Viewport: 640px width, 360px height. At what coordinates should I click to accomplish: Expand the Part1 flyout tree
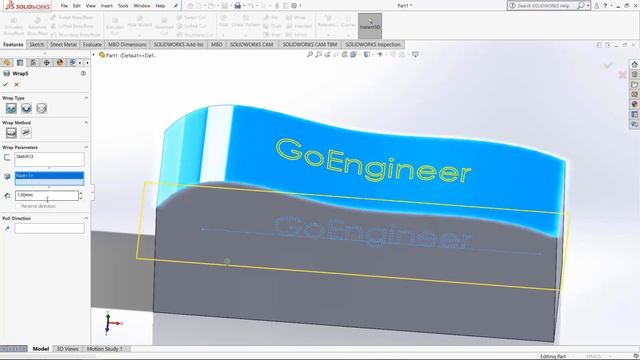click(94, 55)
